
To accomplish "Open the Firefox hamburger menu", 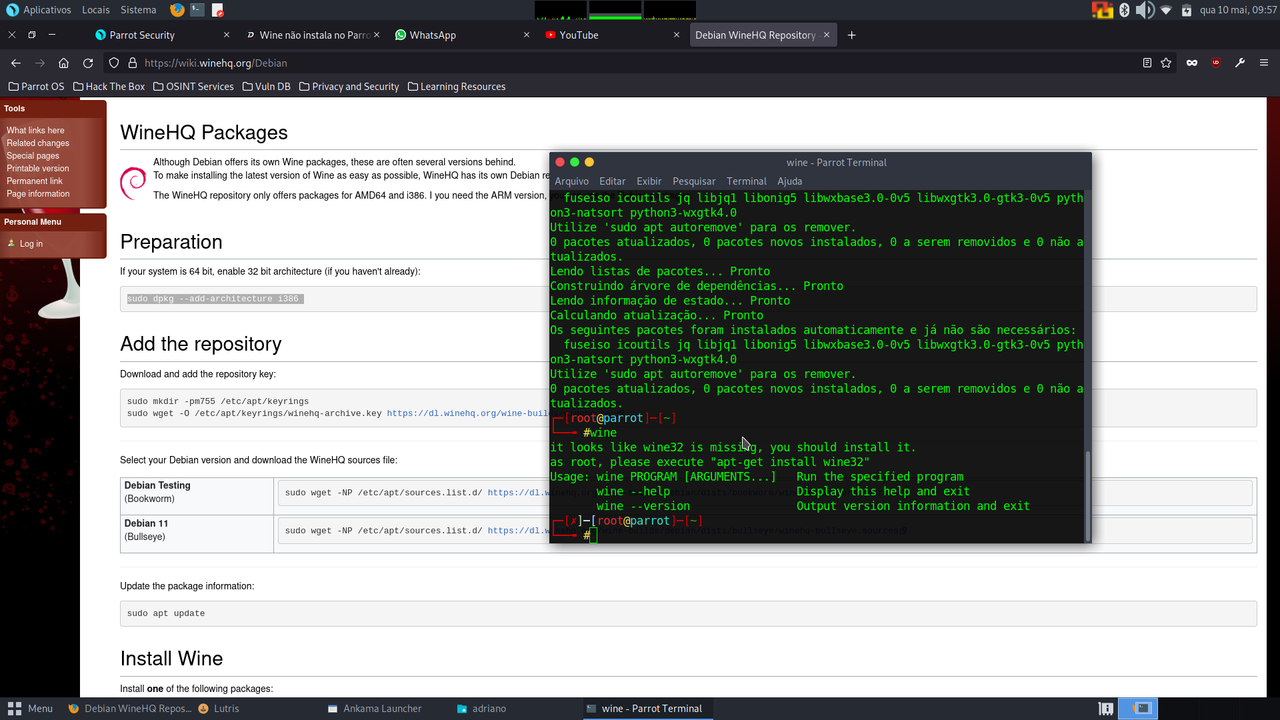I will (x=1264, y=63).
